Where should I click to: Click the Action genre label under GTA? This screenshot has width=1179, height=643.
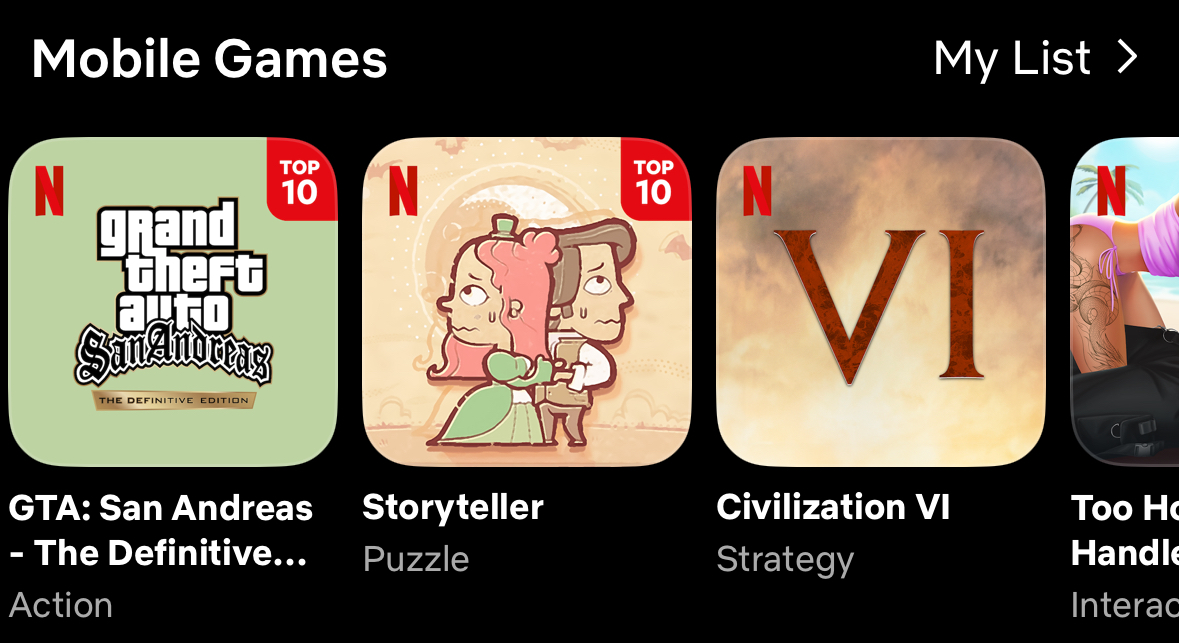[61, 605]
